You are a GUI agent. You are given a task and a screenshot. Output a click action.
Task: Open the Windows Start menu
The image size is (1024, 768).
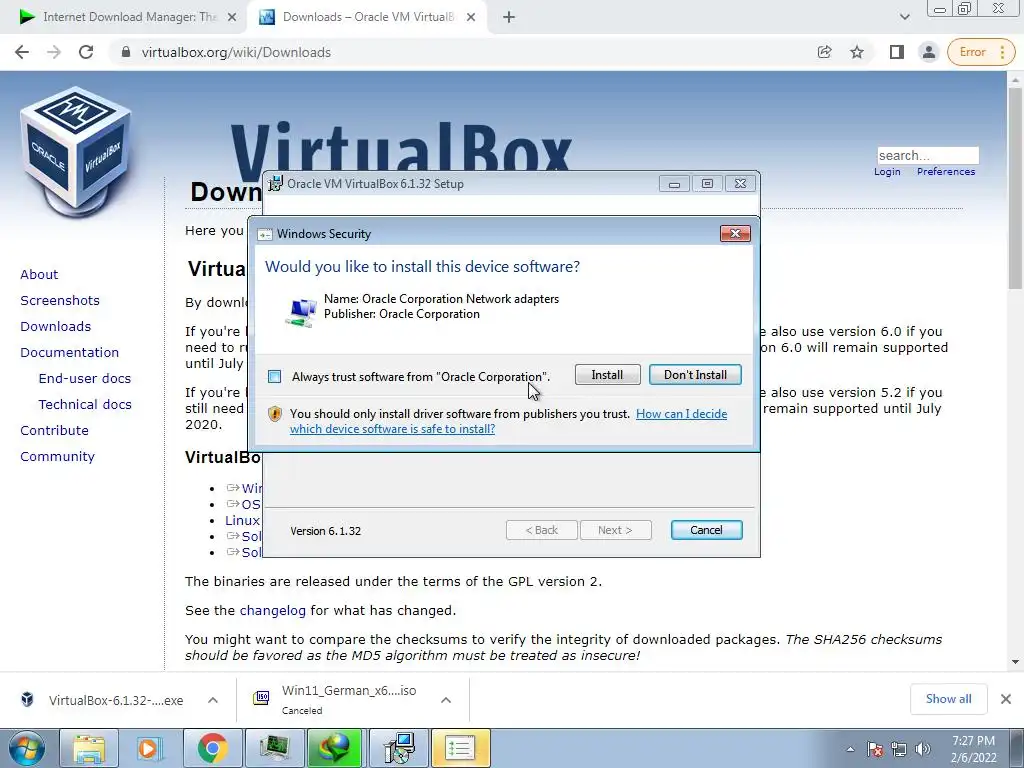[26, 748]
